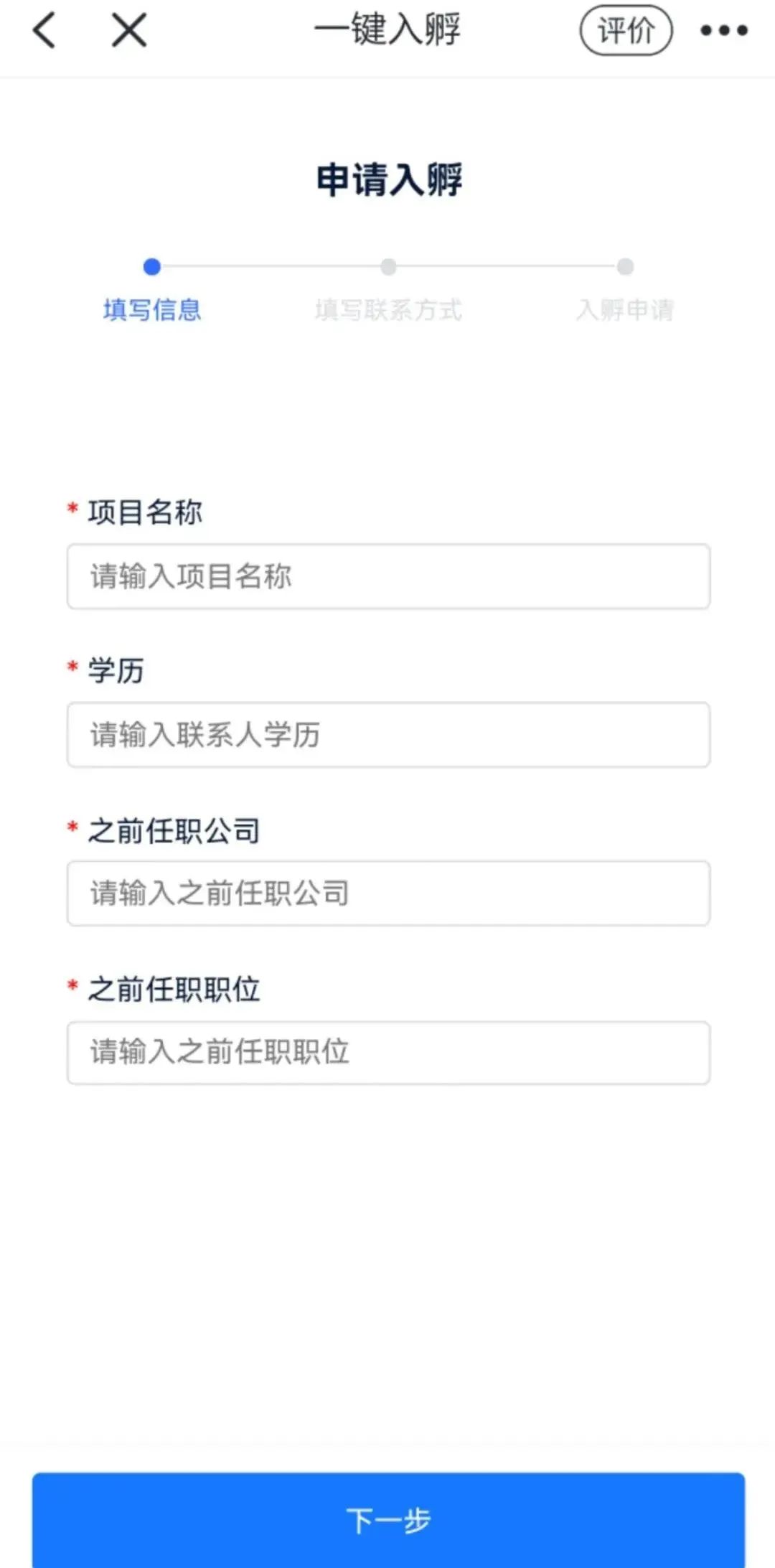
Task: Focus the 之前任职职位 input field
Action: coord(387,1053)
